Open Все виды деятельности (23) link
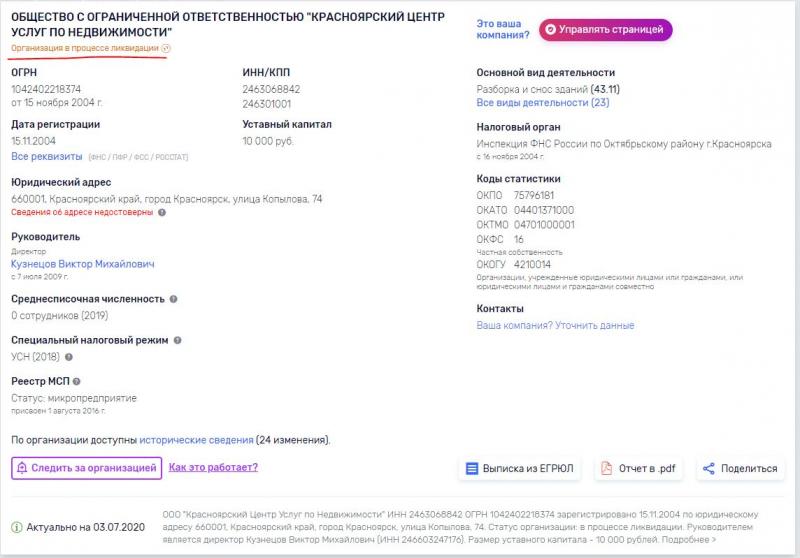800x558 pixels. (543, 103)
